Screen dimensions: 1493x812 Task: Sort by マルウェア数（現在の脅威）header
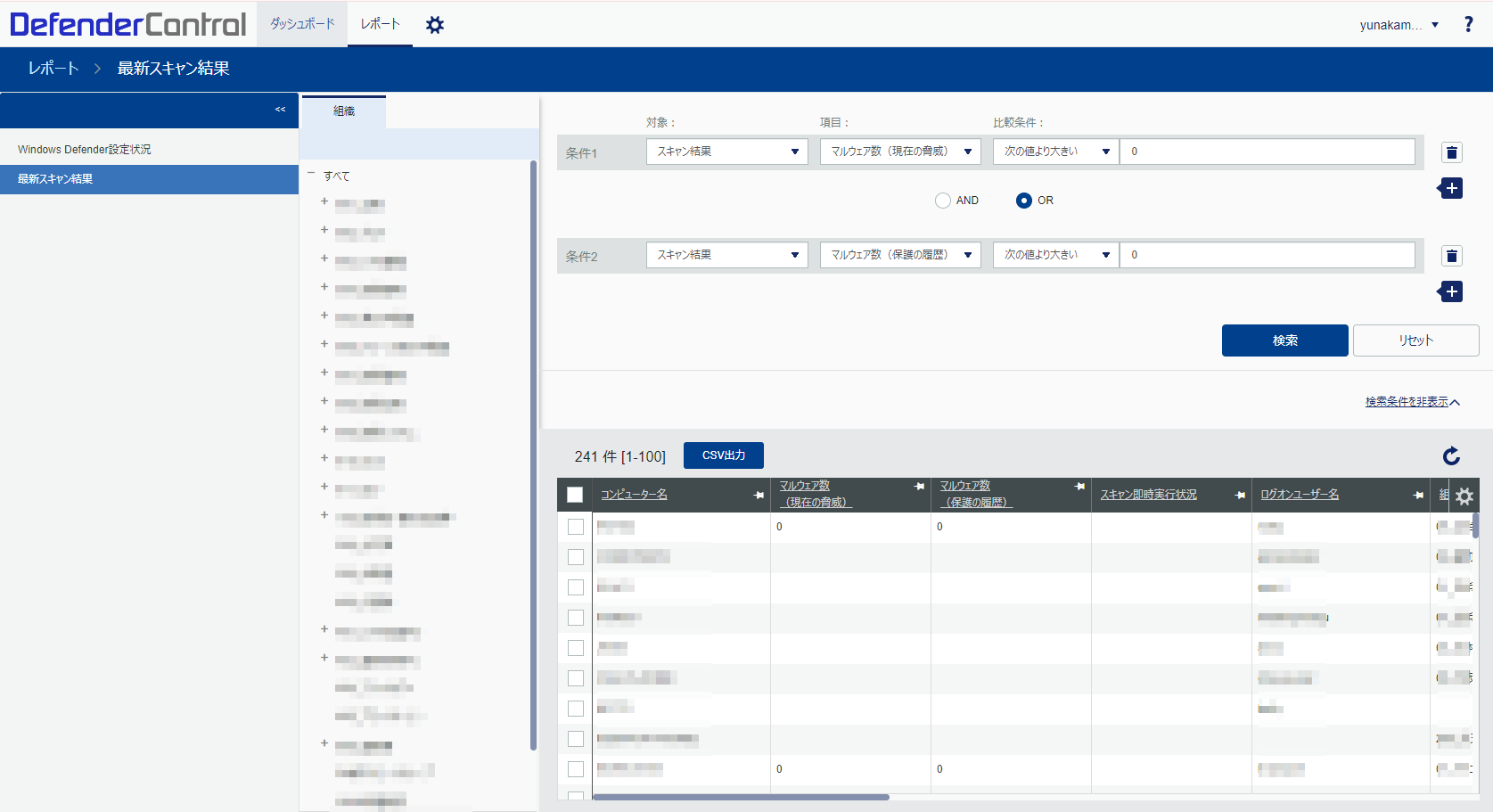(x=816, y=495)
